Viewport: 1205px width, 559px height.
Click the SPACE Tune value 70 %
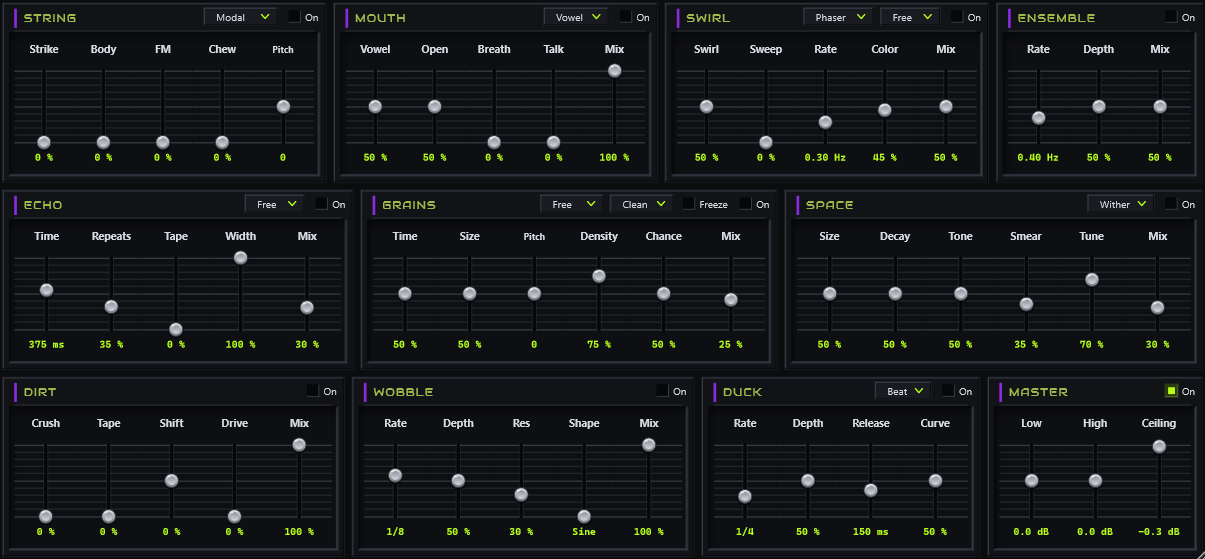[1092, 344]
